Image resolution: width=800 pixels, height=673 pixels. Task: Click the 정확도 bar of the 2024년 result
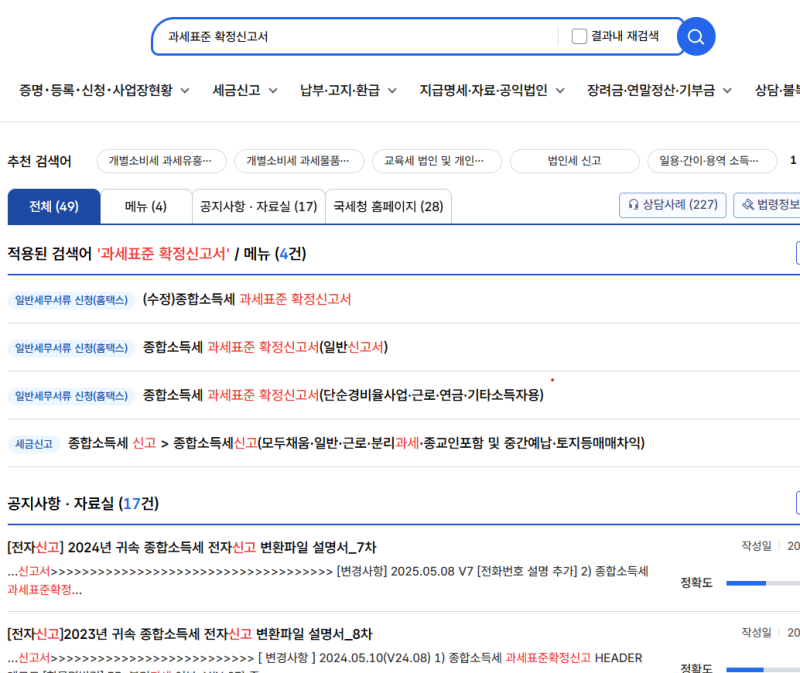point(763,583)
